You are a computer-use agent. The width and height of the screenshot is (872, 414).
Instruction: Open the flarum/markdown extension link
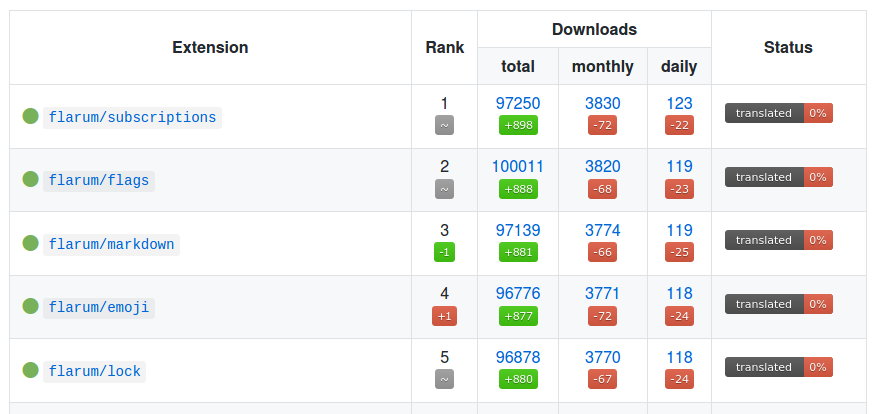click(x=111, y=244)
